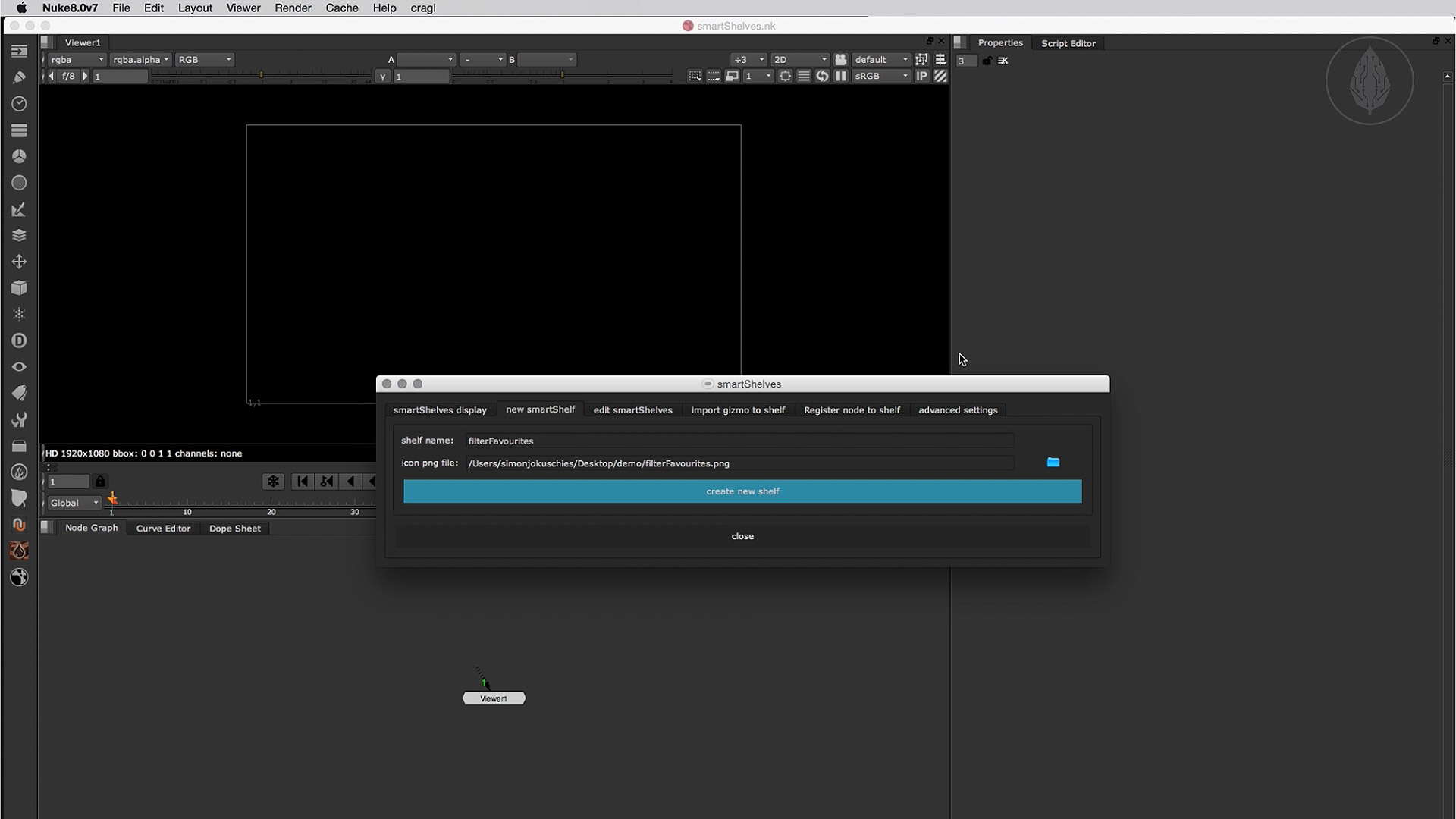Open the Time nodes clock menu
This screenshot has width=1456, height=819.
coord(19,103)
